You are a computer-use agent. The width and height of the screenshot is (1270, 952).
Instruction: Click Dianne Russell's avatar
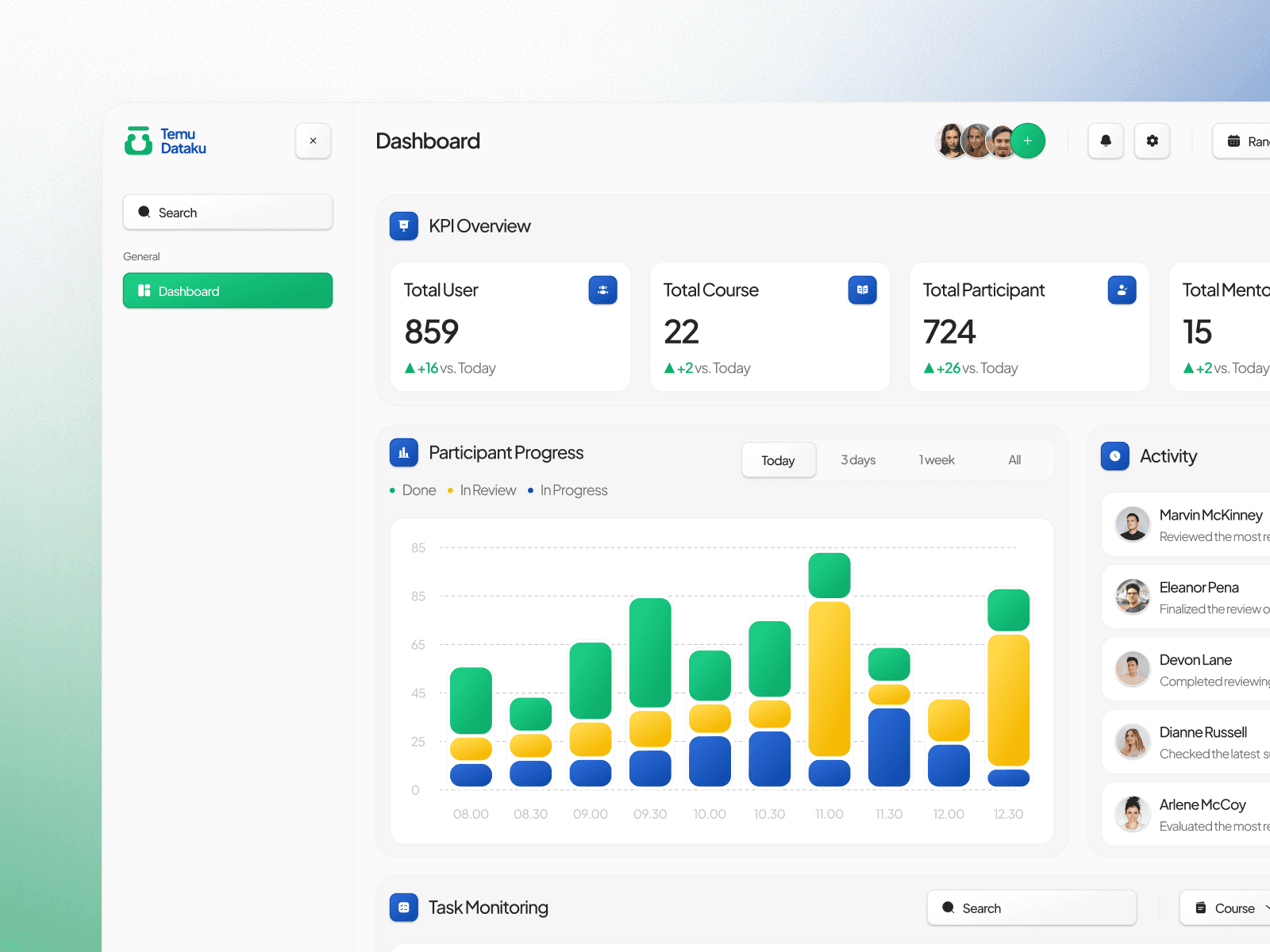(x=1133, y=742)
